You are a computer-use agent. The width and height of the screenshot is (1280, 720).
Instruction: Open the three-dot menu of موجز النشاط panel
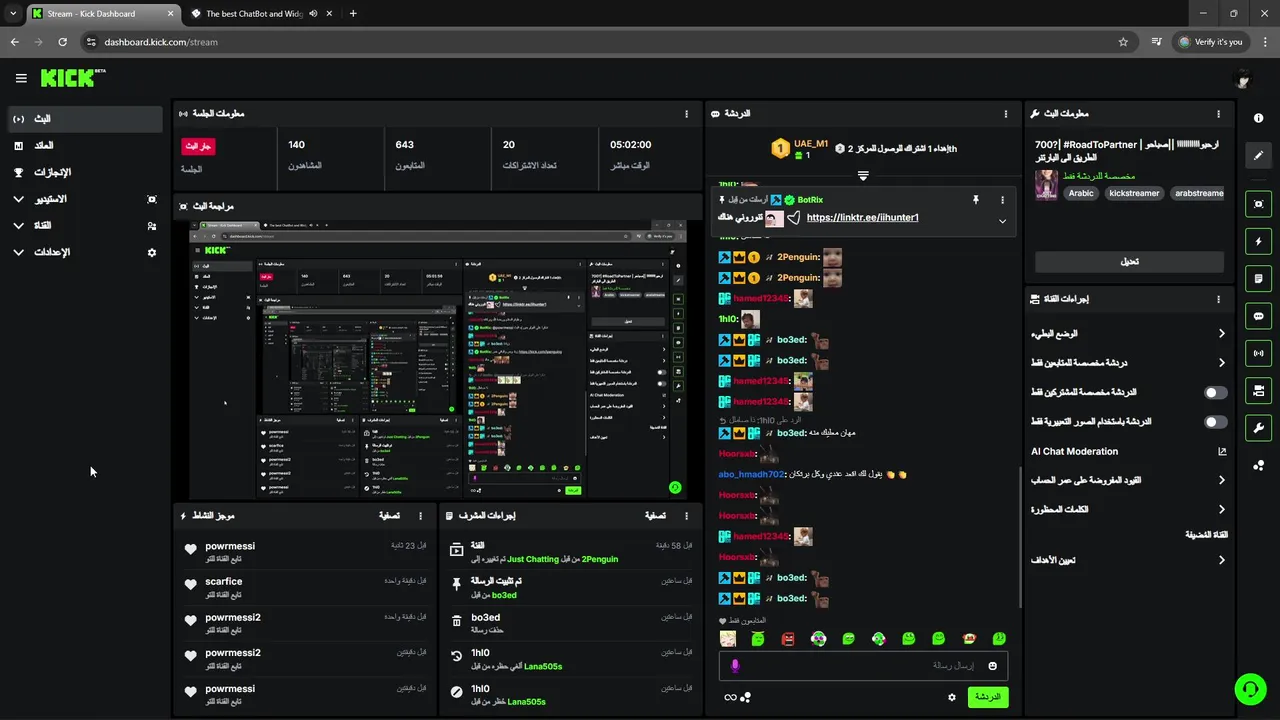(420, 516)
